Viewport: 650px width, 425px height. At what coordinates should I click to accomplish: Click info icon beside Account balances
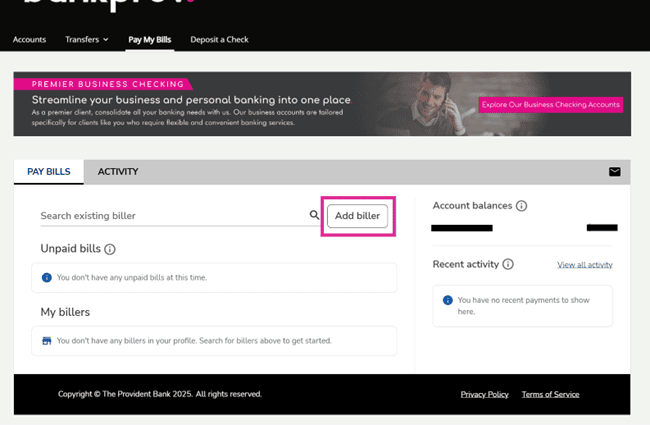point(521,206)
